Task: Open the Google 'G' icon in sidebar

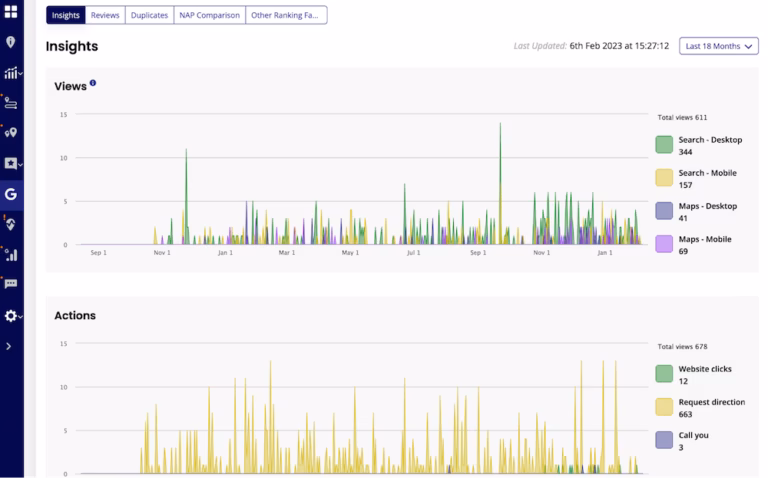Action: tap(11, 194)
